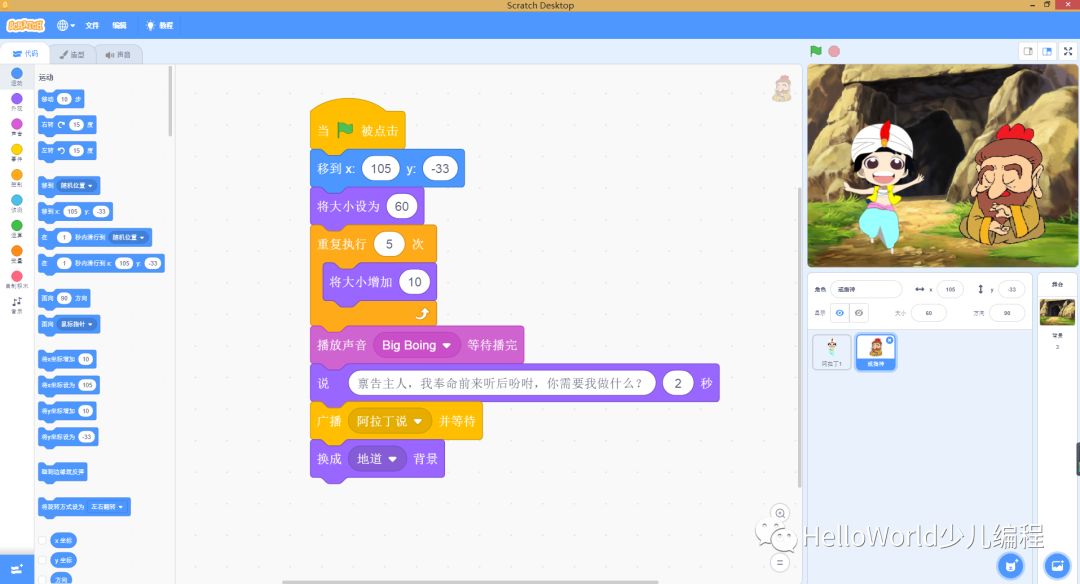
Task: Open the globe language selector
Action: point(66,25)
